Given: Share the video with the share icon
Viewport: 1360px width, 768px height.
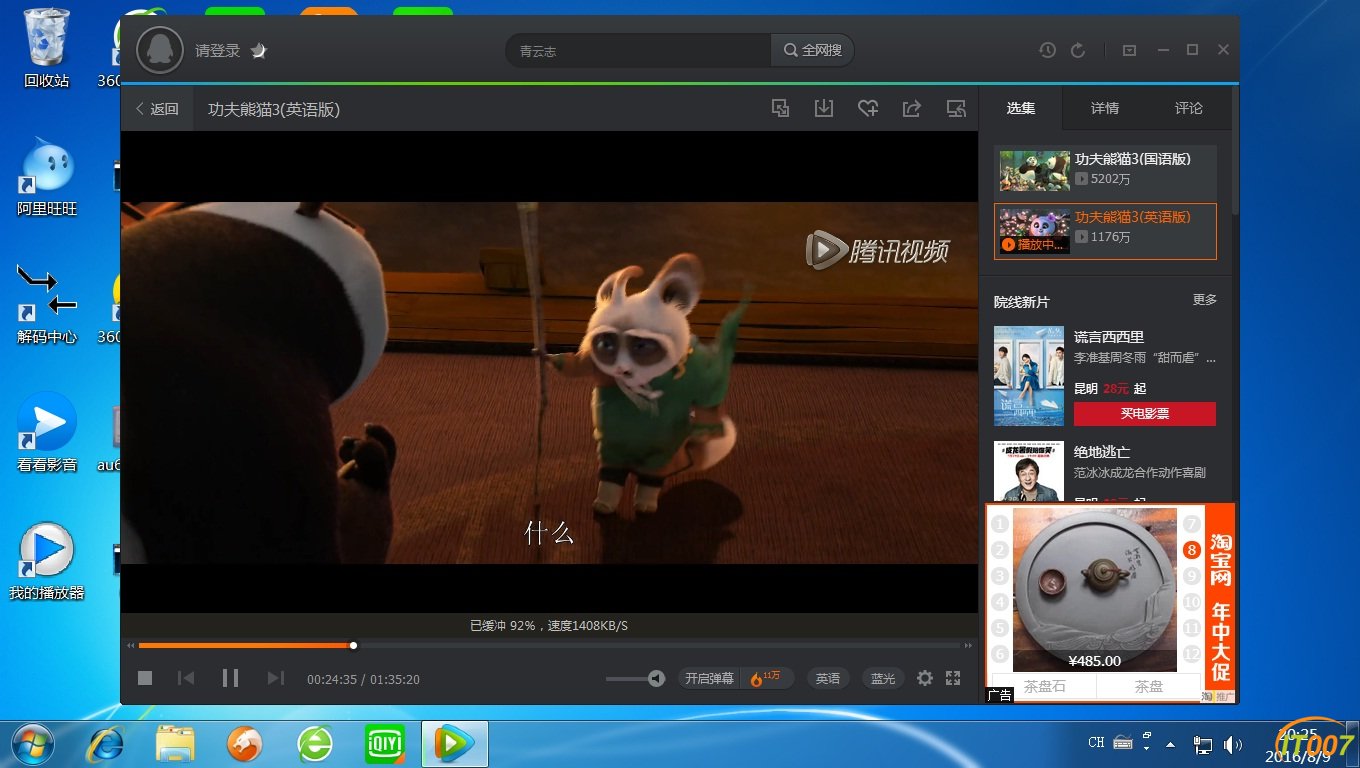Looking at the screenshot, I should click(912, 108).
